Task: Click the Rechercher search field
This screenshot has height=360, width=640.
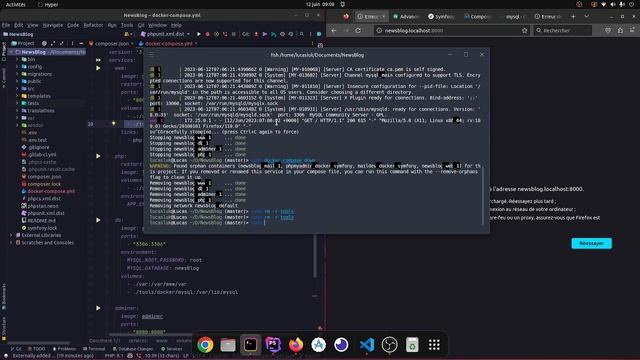Action: pyautogui.click(x=562, y=31)
